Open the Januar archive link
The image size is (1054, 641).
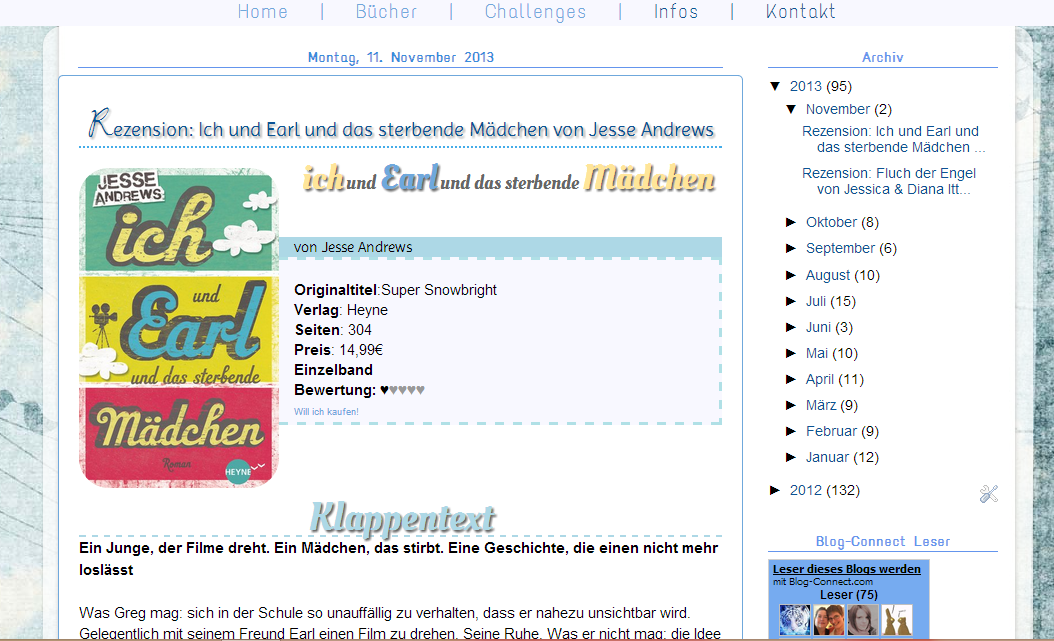(827, 457)
